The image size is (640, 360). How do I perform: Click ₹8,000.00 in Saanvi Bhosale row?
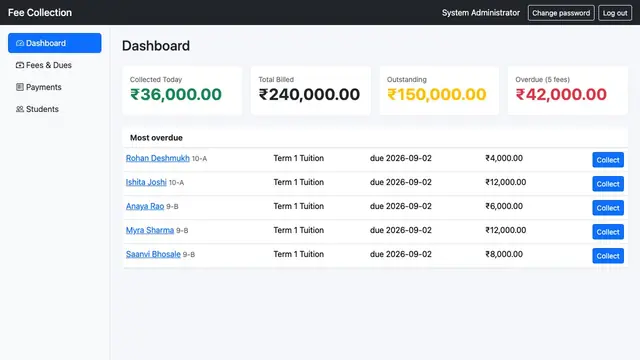[x=504, y=254]
